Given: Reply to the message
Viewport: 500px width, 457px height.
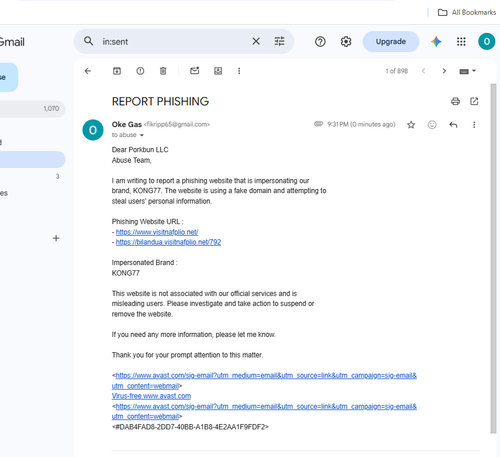Looking at the screenshot, I should click(x=453, y=125).
